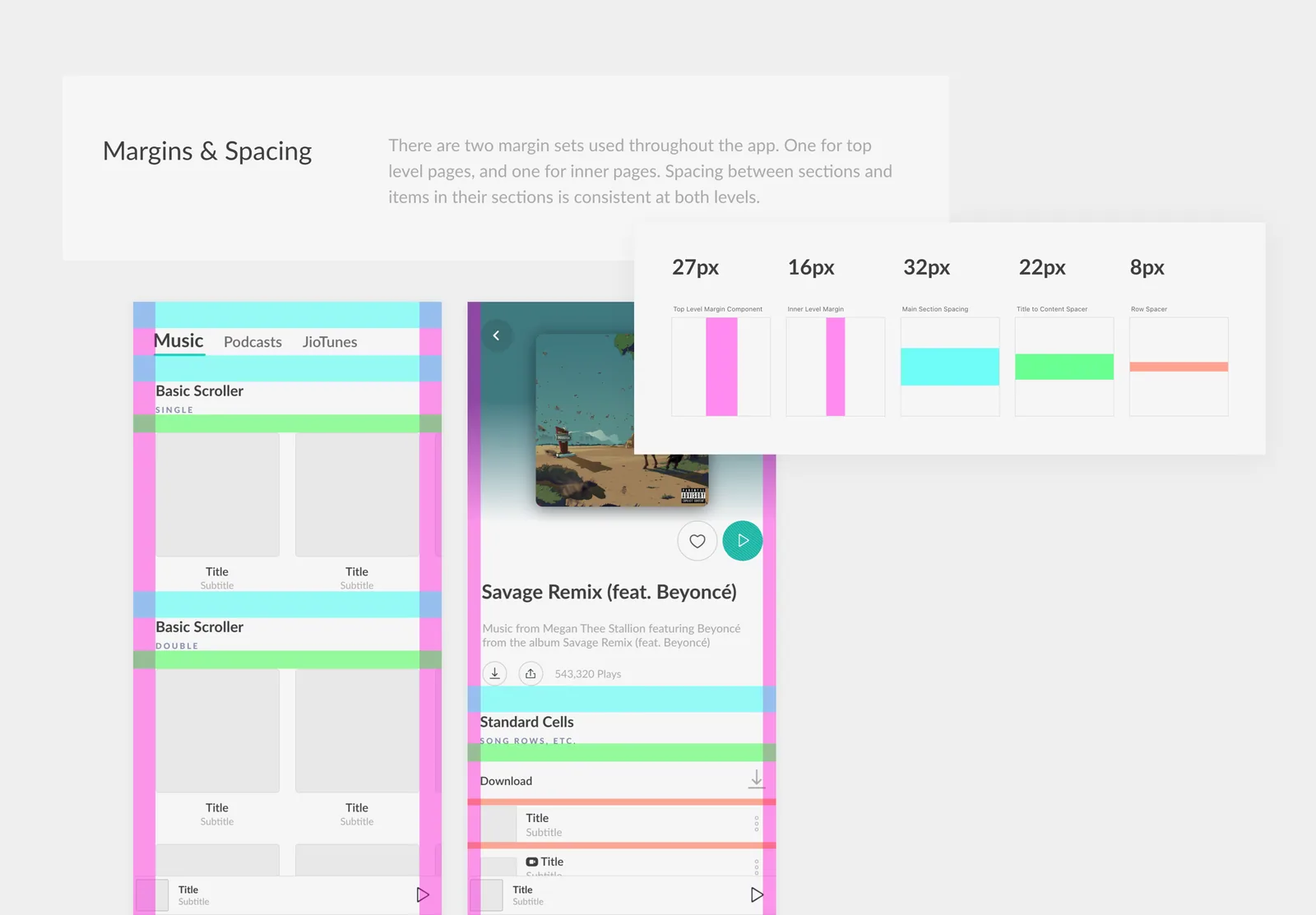Click the Row Spacer label
The height and width of the screenshot is (915, 1316).
(x=1149, y=309)
